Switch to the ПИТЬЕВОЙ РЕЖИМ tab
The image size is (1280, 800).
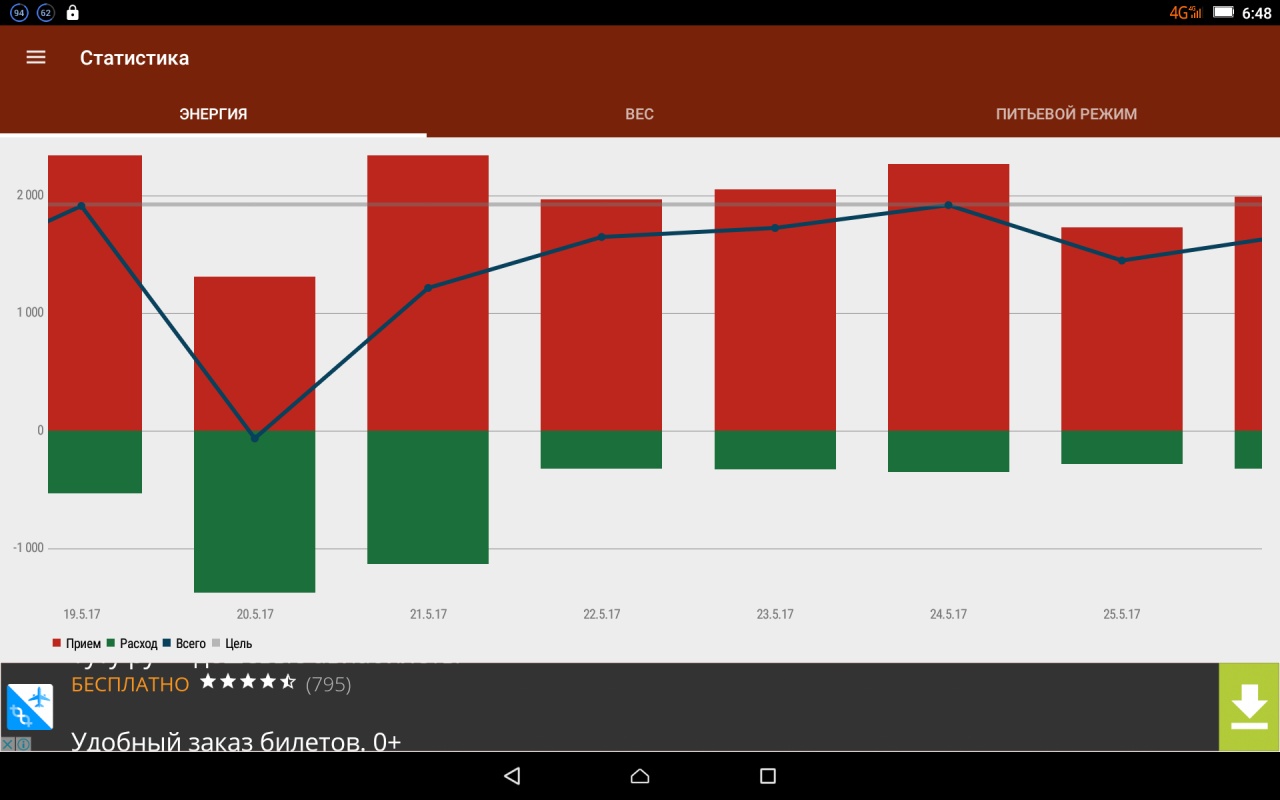[1066, 114]
